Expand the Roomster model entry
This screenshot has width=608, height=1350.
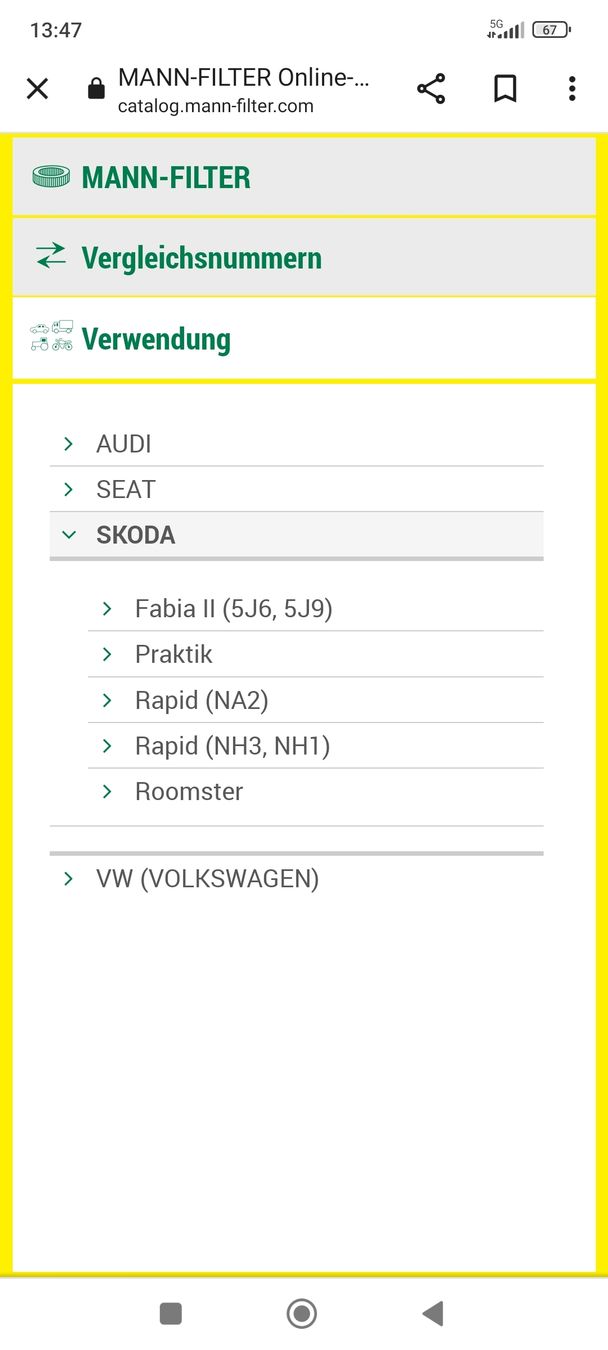pyautogui.click(x=189, y=792)
